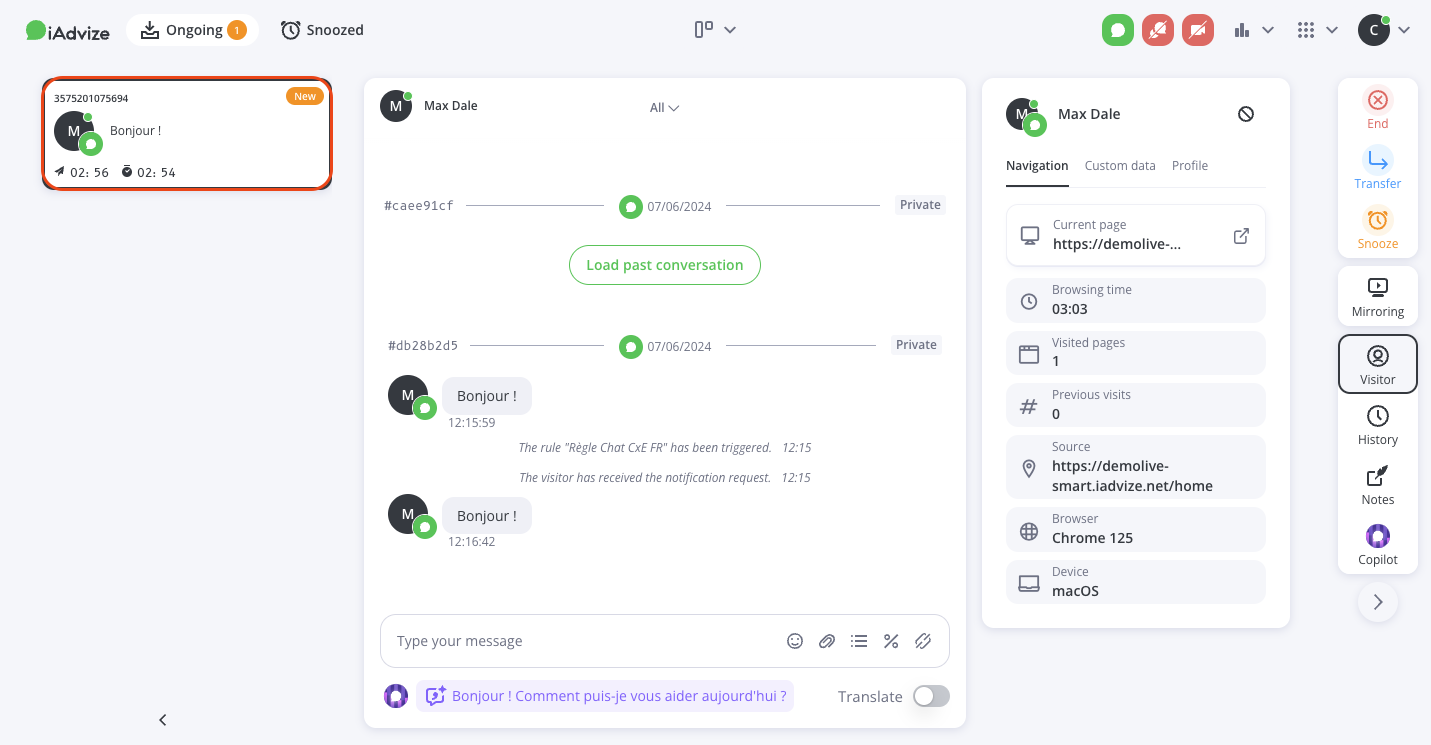The image size is (1431, 745).
Task: Block visitor Max Dale with ban icon
Action: pyautogui.click(x=1245, y=114)
